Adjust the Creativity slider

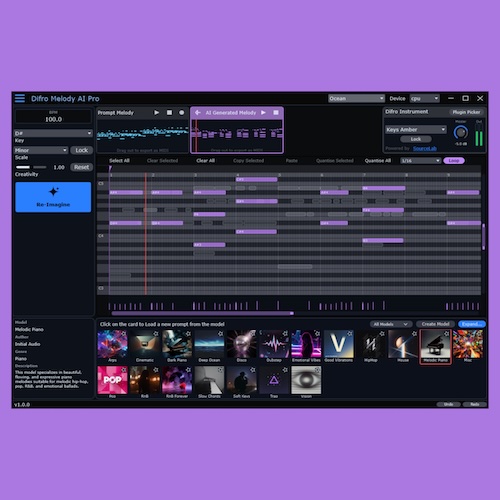[x=31, y=167]
